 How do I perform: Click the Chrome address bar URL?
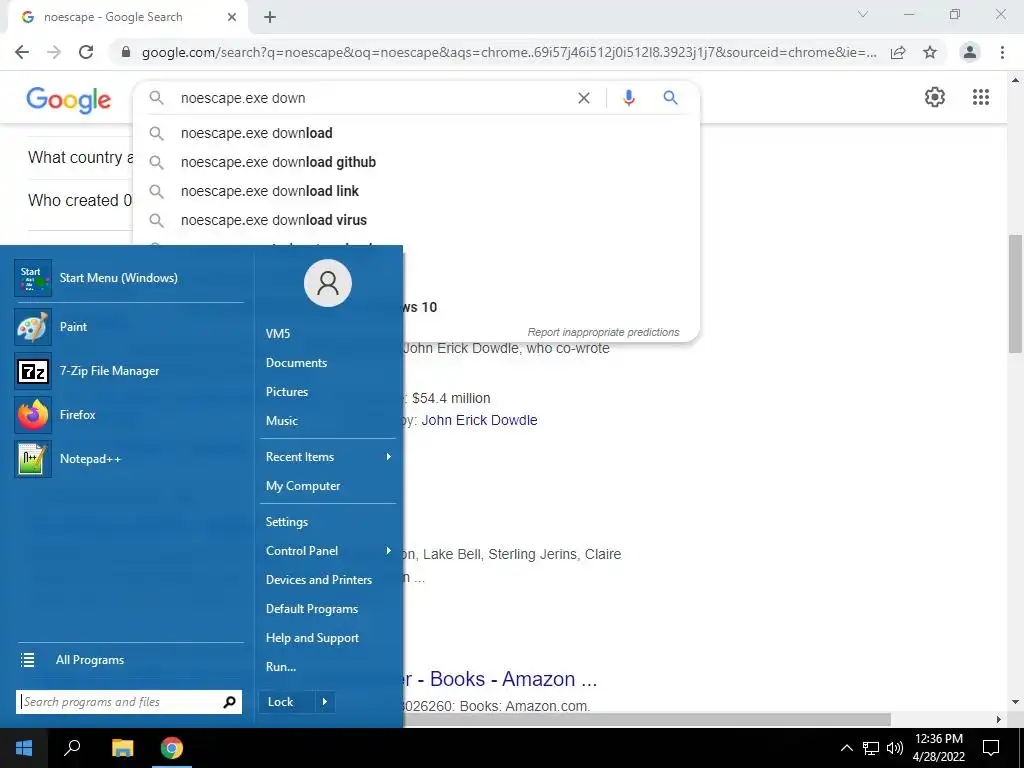point(509,52)
